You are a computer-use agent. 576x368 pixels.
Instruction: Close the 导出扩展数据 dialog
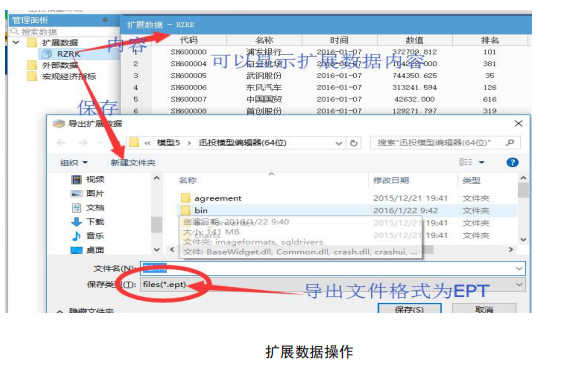point(518,123)
